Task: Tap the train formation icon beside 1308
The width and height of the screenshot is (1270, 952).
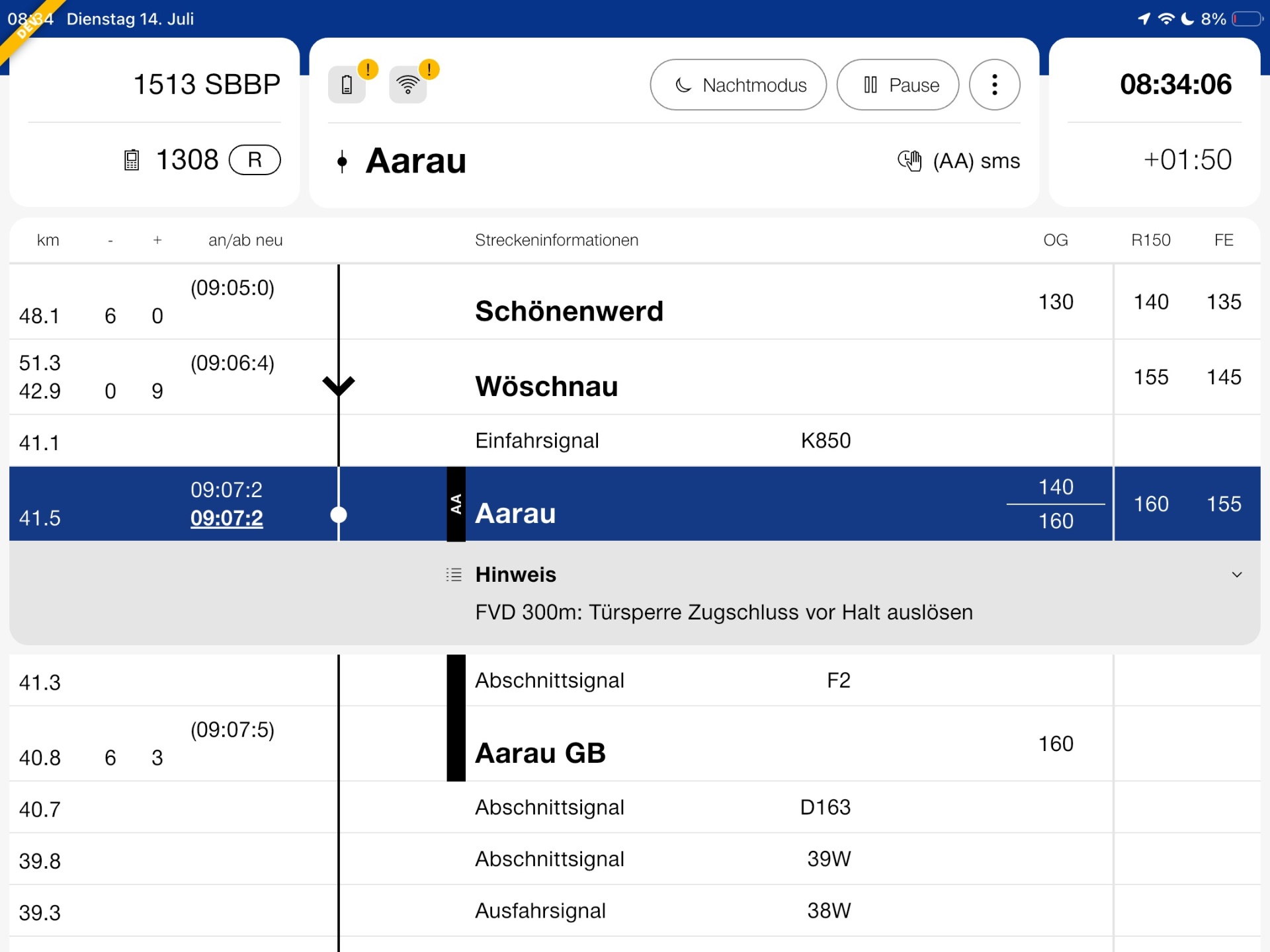Action: (132, 160)
